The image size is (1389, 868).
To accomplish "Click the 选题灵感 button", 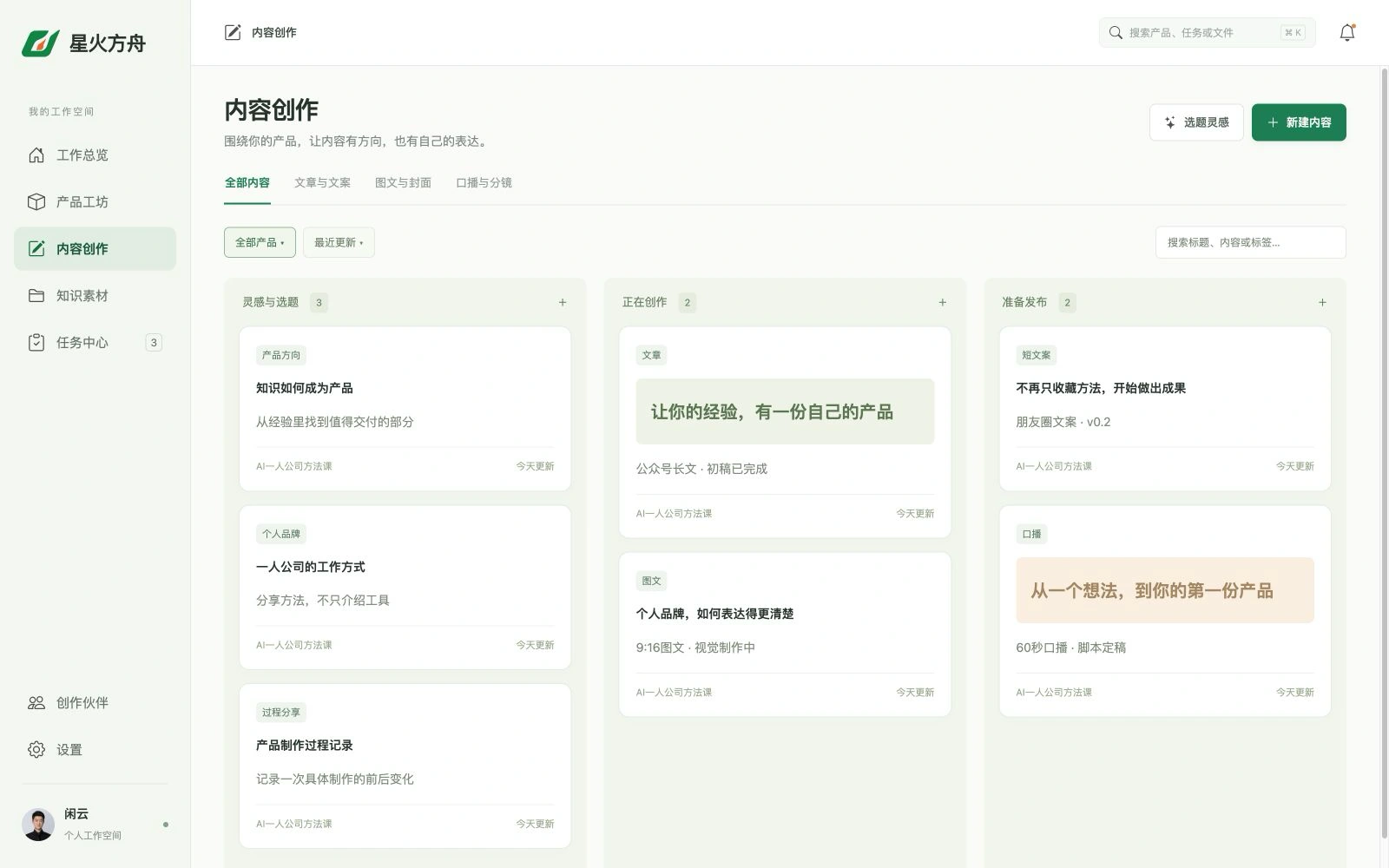I will (1196, 122).
